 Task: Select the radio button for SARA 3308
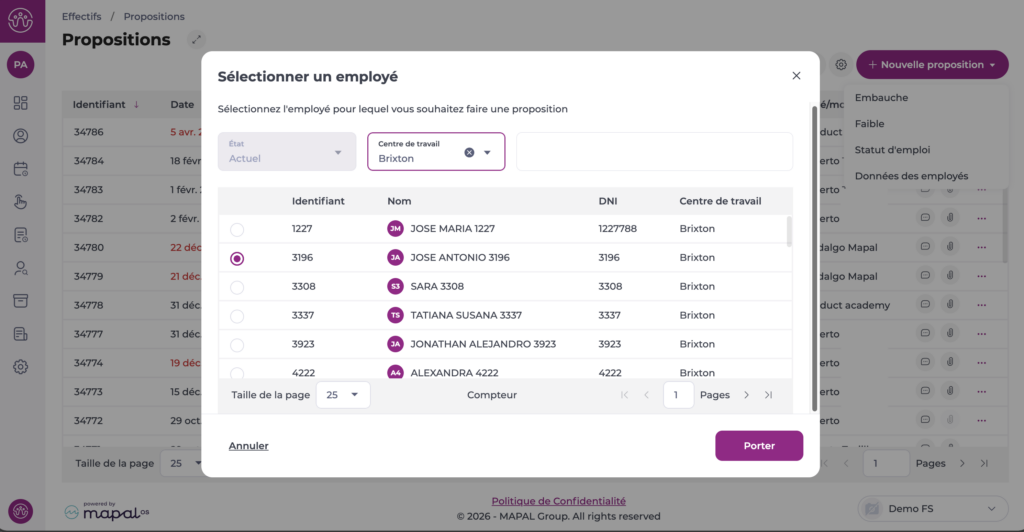coord(237,287)
